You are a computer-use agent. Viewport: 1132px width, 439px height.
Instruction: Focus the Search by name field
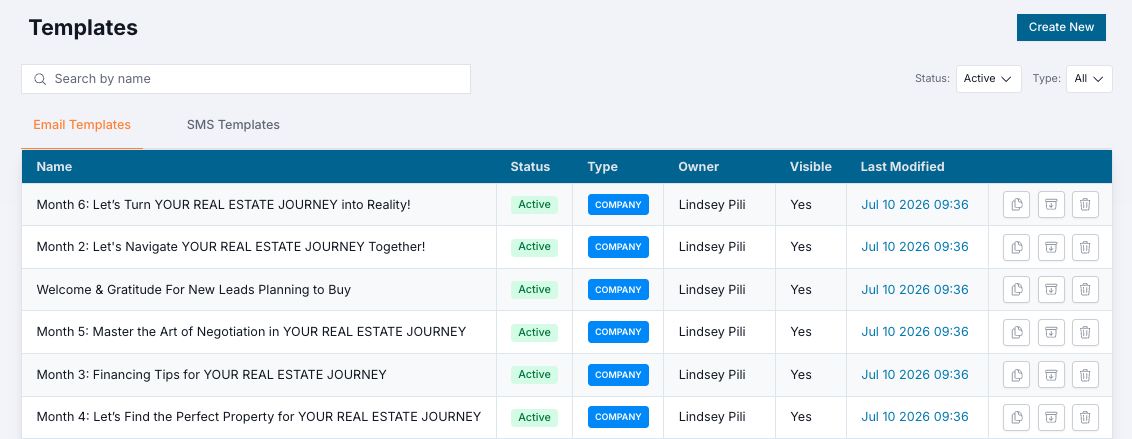click(246, 79)
